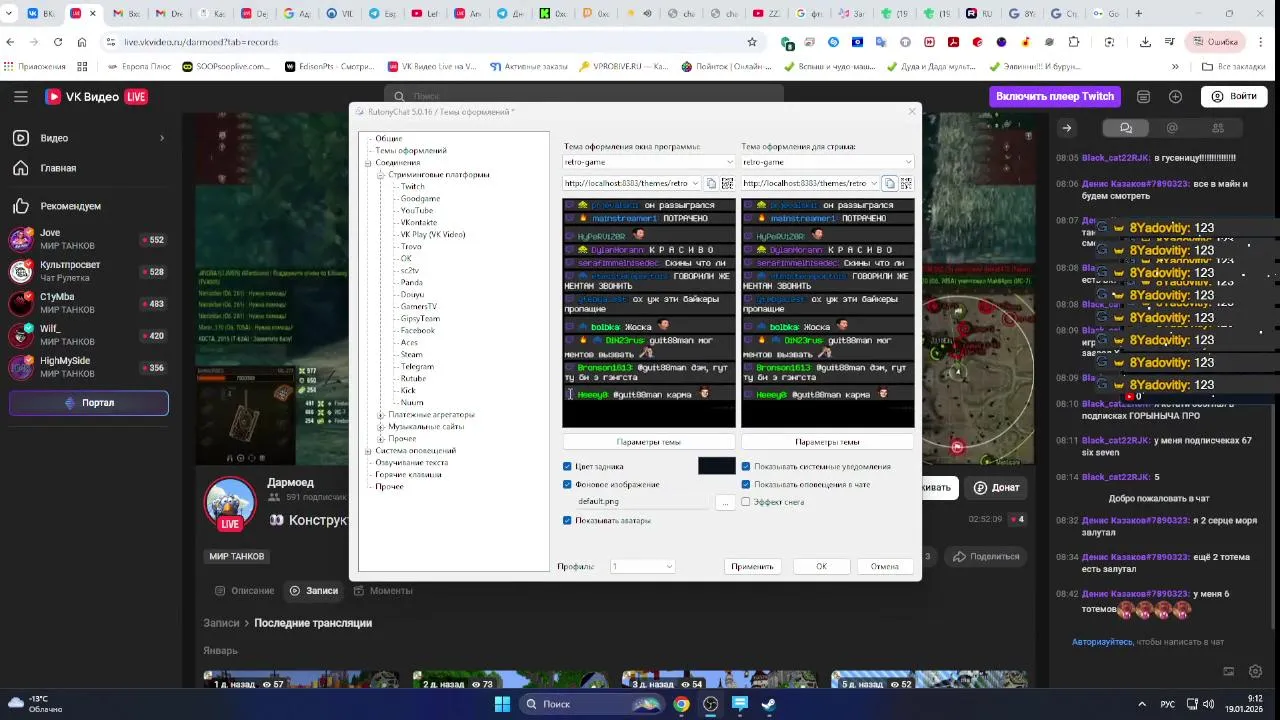Open the browser extensions puzzle icon
Image resolution: width=1280 pixels, height=720 pixels.
pyautogui.click(x=1074, y=42)
